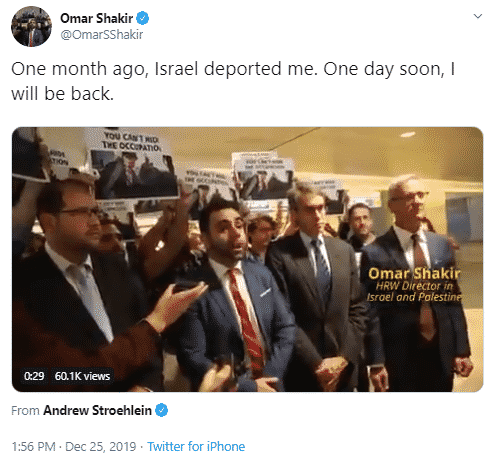Play the embedded tweet video

pyautogui.click(x=247, y=259)
